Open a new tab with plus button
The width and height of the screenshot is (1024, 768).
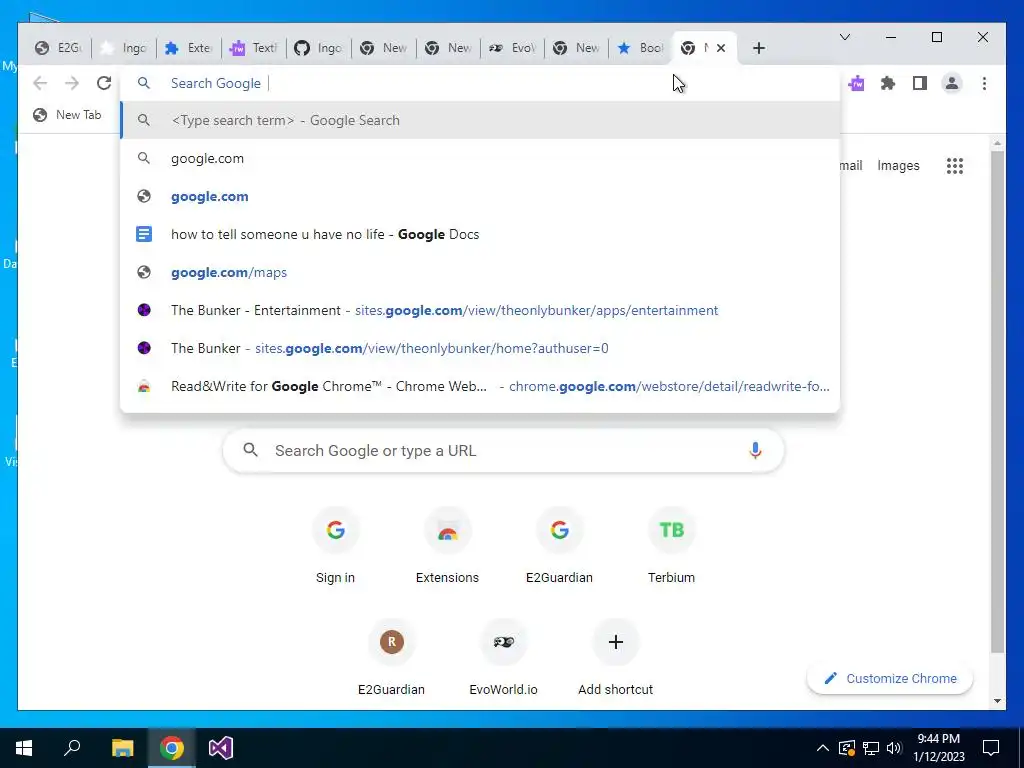click(x=758, y=48)
